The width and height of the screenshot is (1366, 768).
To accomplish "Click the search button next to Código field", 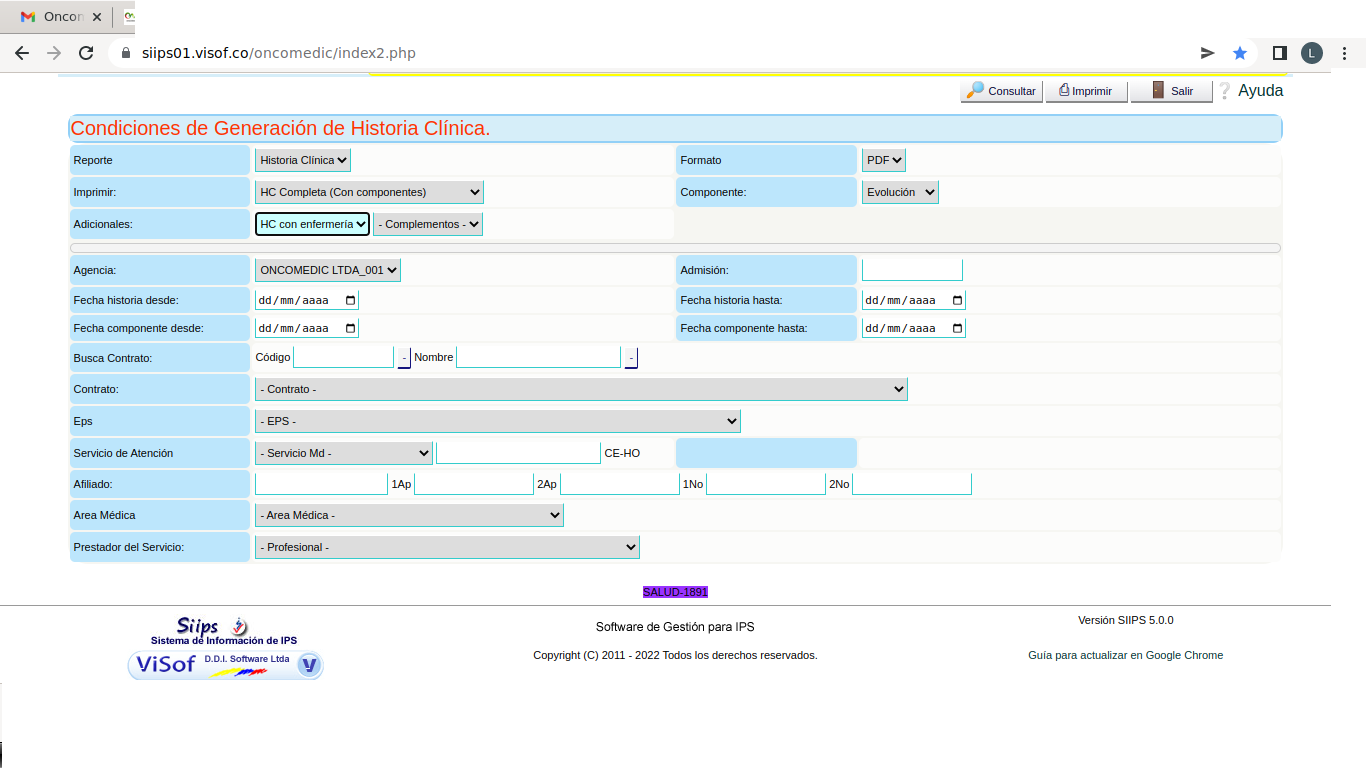I will [x=404, y=358].
